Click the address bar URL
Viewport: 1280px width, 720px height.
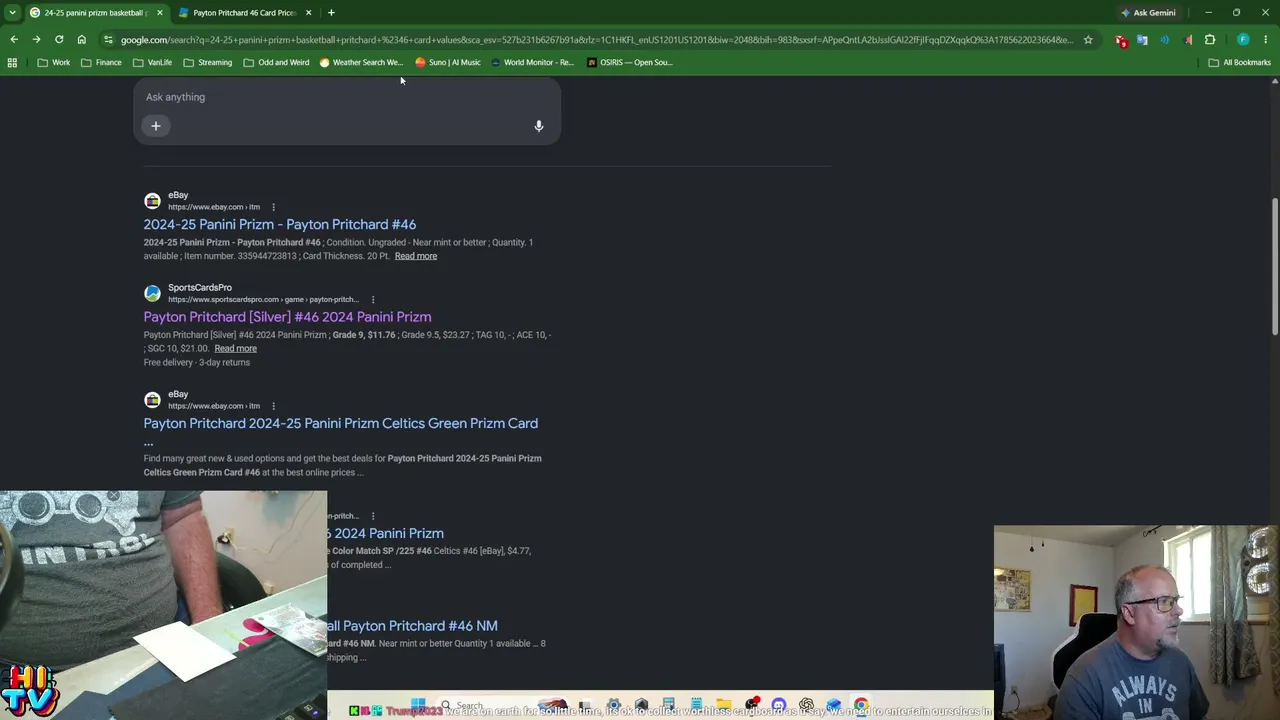596,40
